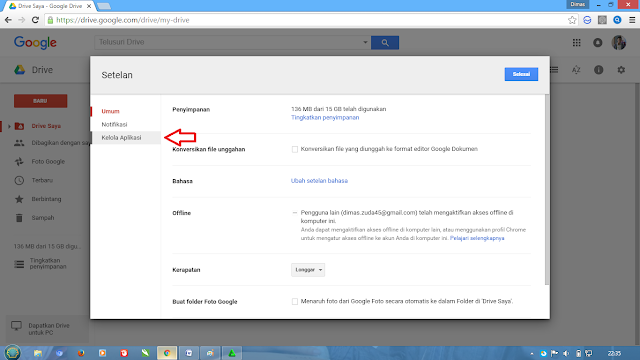This screenshot has height=360, width=640.
Task: Open the Drive settings gear icon
Action: click(x=621, y=70)
